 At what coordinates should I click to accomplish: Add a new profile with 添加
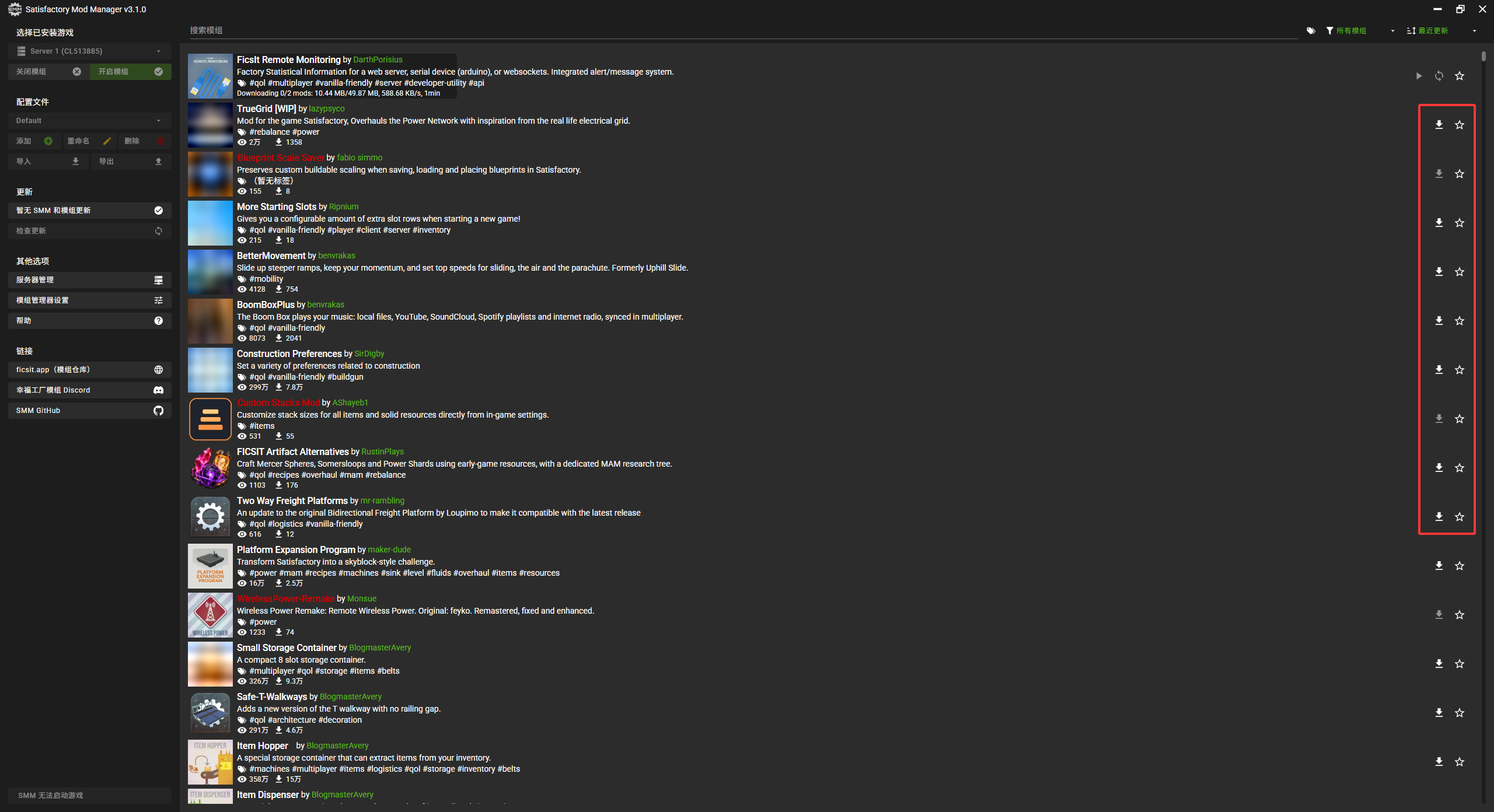(x=34, y=141)
